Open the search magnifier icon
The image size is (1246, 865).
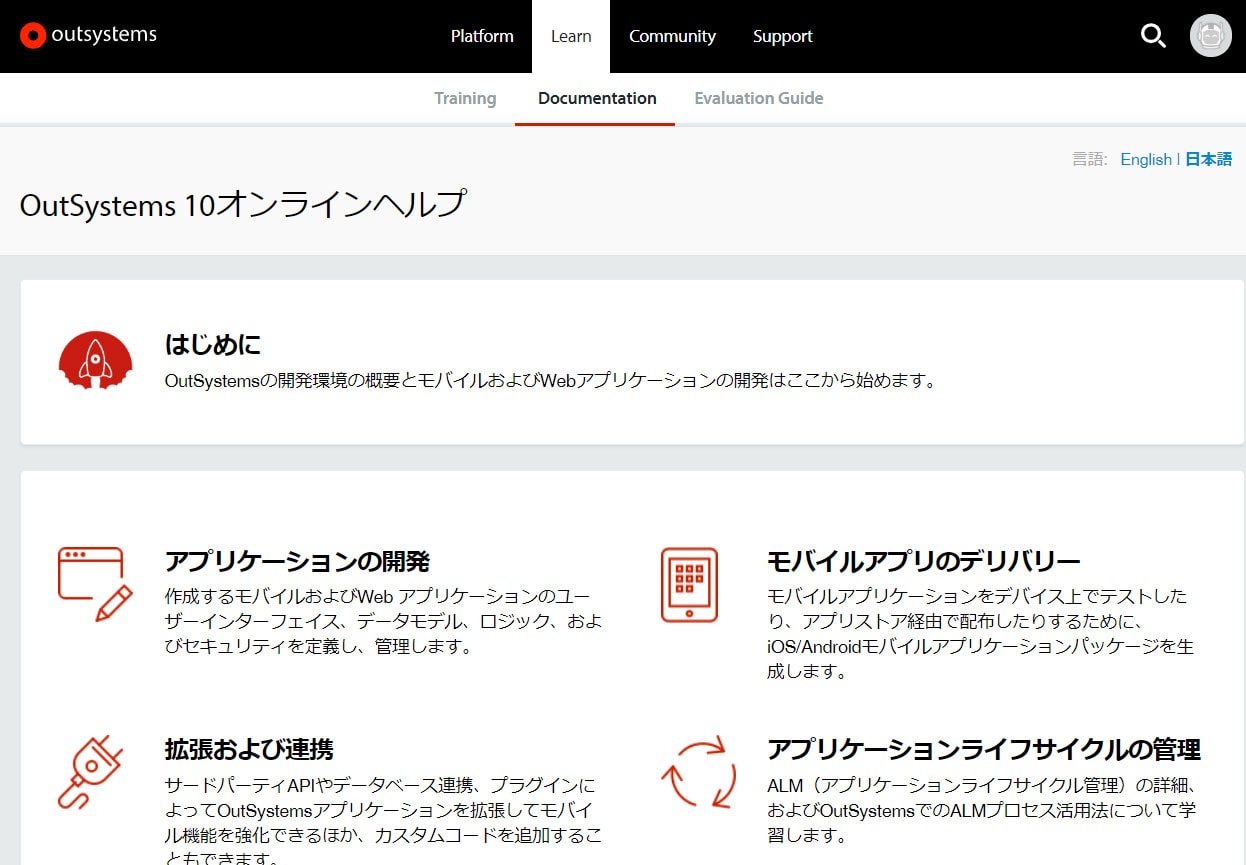(1153, 36)
